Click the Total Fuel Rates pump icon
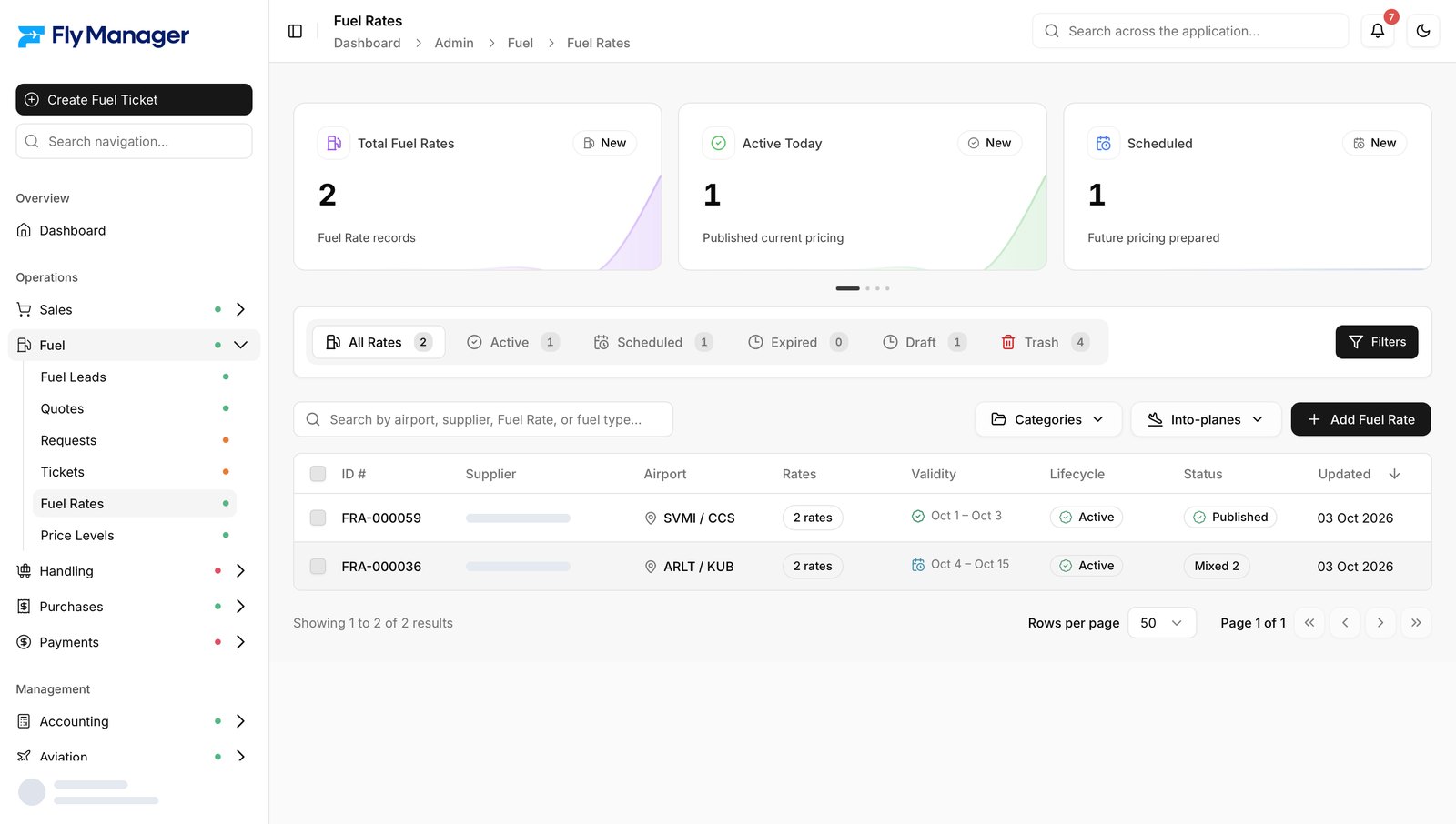The image size is (1456, 824). [x=334, y=143]
